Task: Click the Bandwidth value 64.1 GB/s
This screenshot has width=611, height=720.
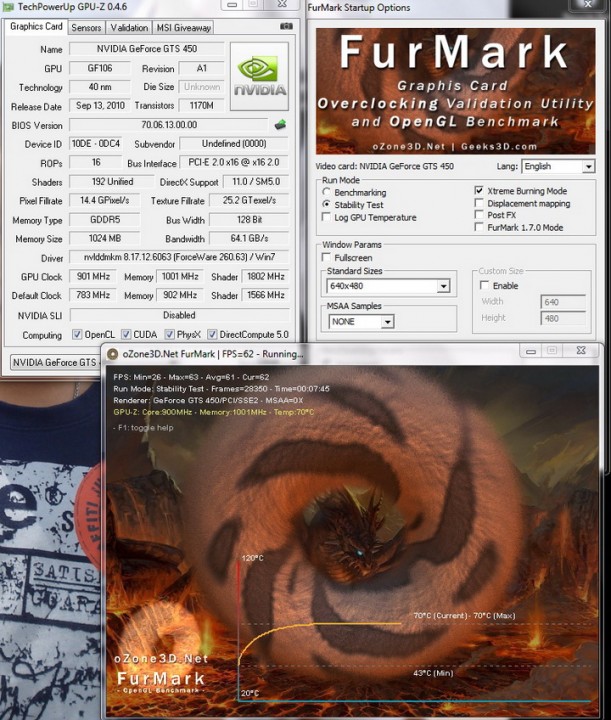Action: 249,238
